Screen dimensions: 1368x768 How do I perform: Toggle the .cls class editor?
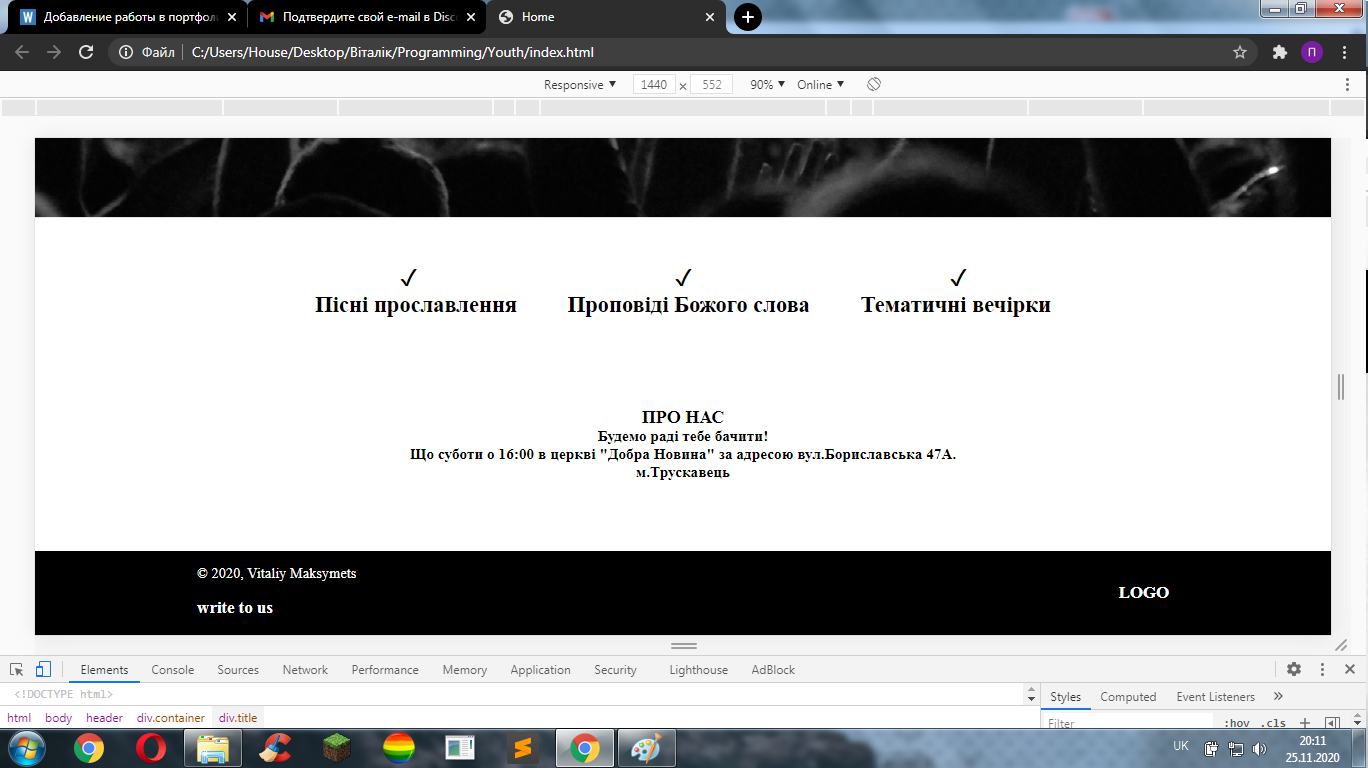1272,723
